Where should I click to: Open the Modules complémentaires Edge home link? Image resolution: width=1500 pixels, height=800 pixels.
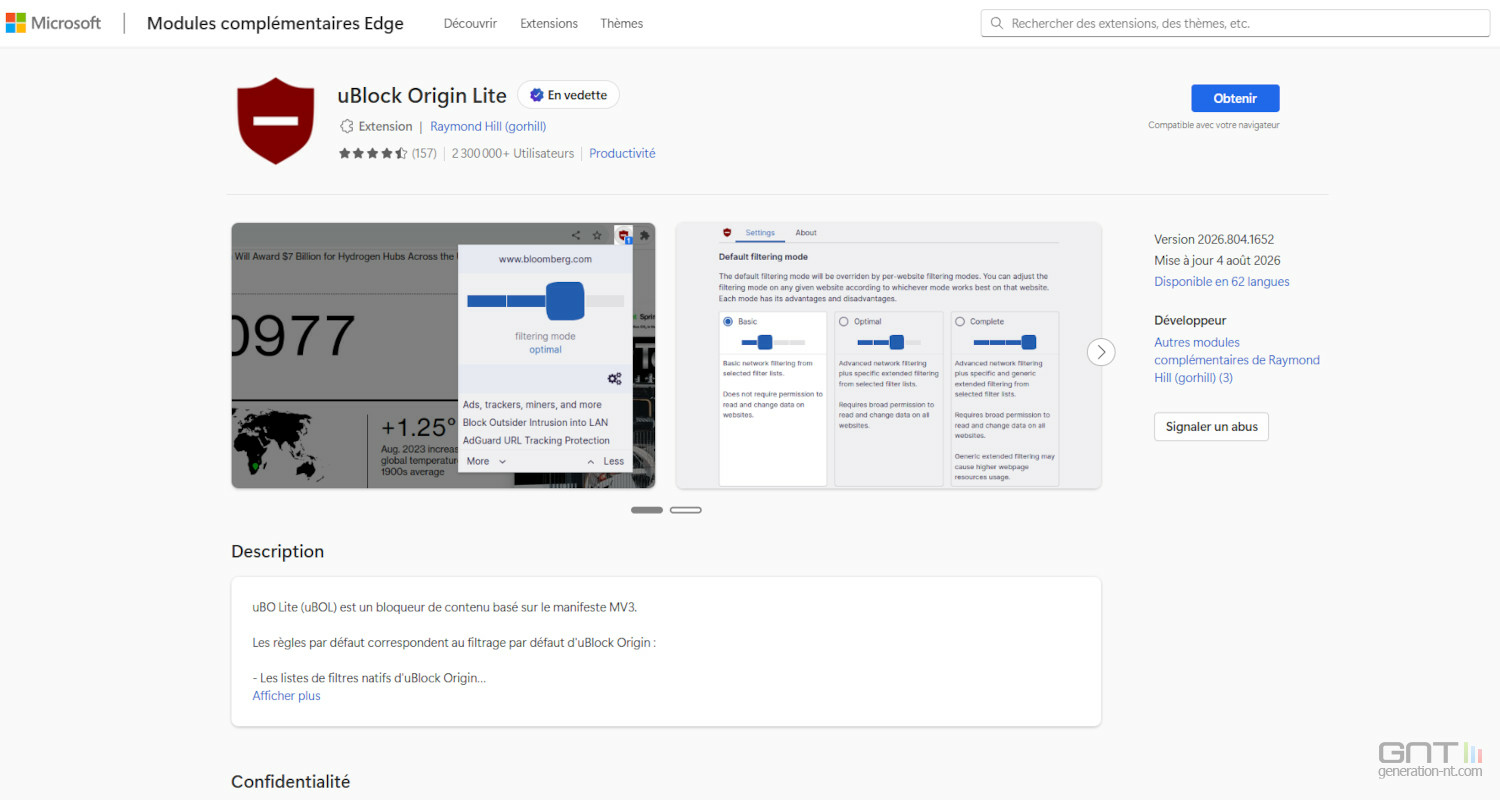tap(275, 23)
